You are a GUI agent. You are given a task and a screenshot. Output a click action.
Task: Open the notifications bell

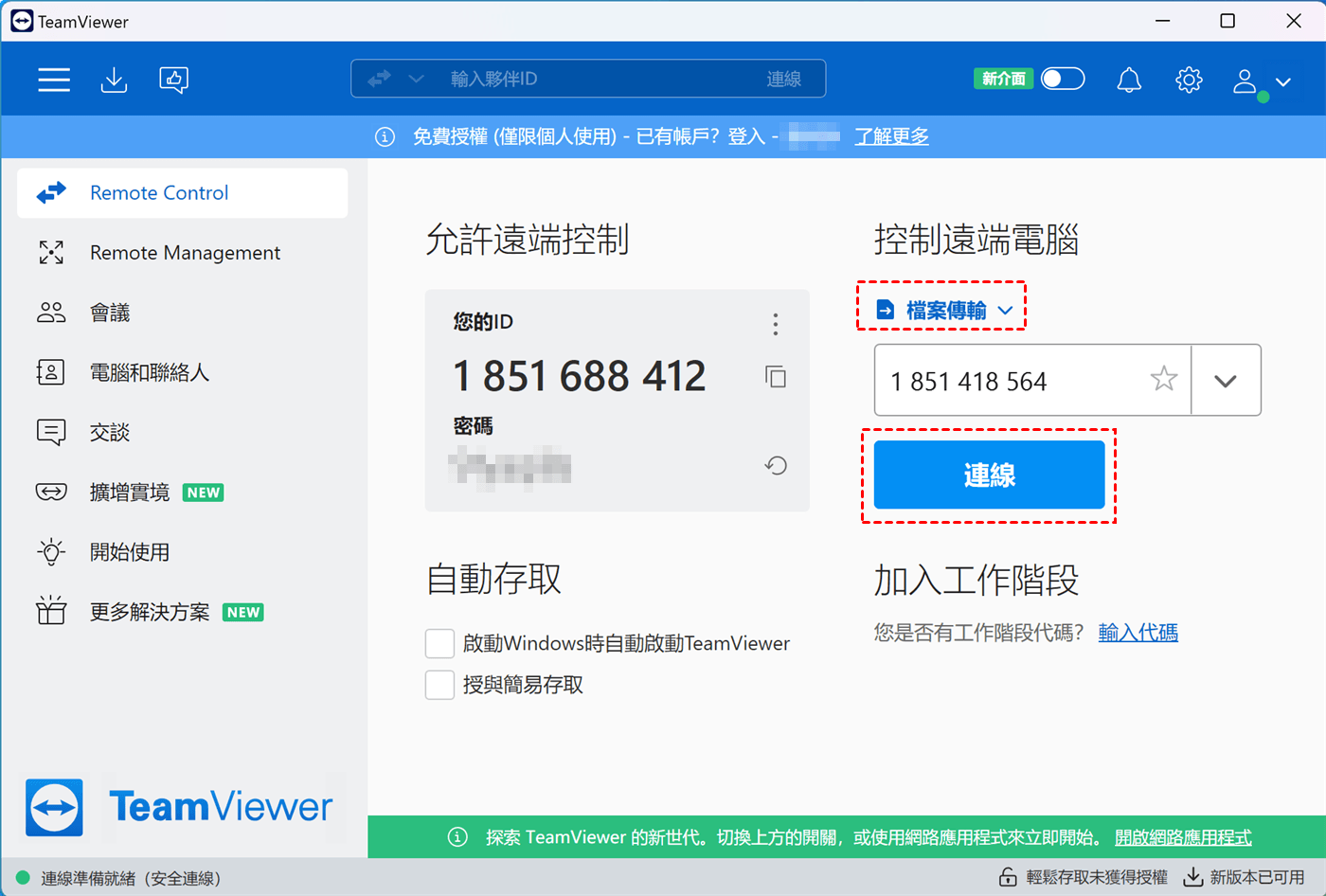pos(1129,80)
